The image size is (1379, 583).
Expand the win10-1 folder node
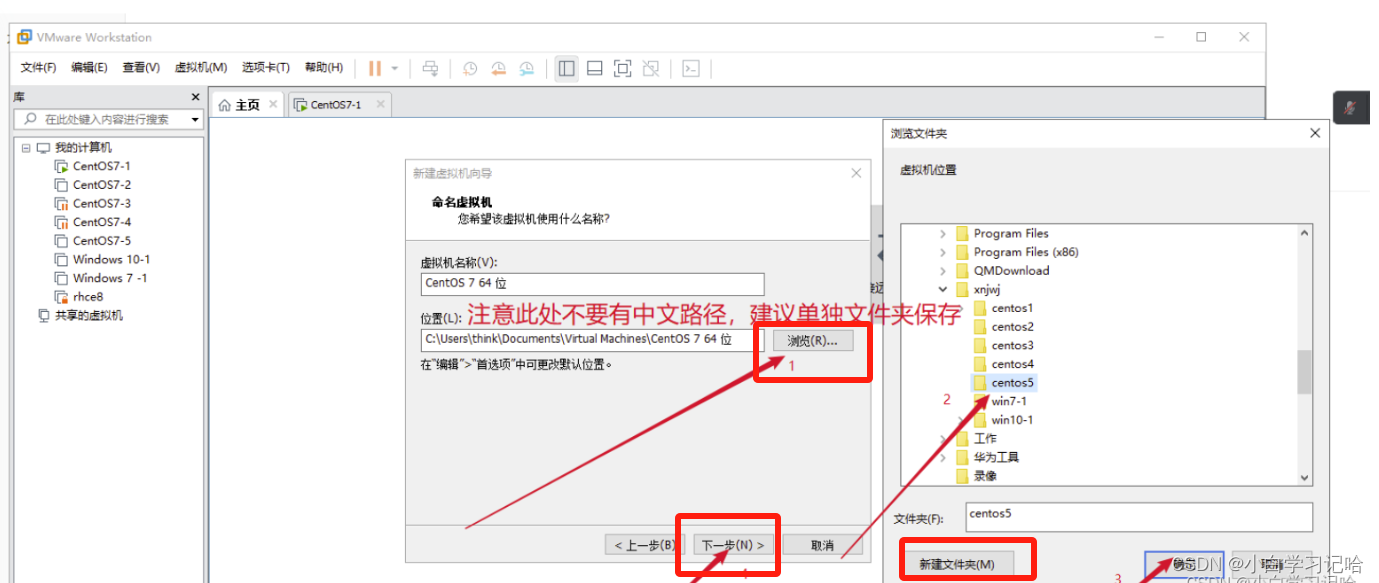pyautogui.click(x=962, y=420)
